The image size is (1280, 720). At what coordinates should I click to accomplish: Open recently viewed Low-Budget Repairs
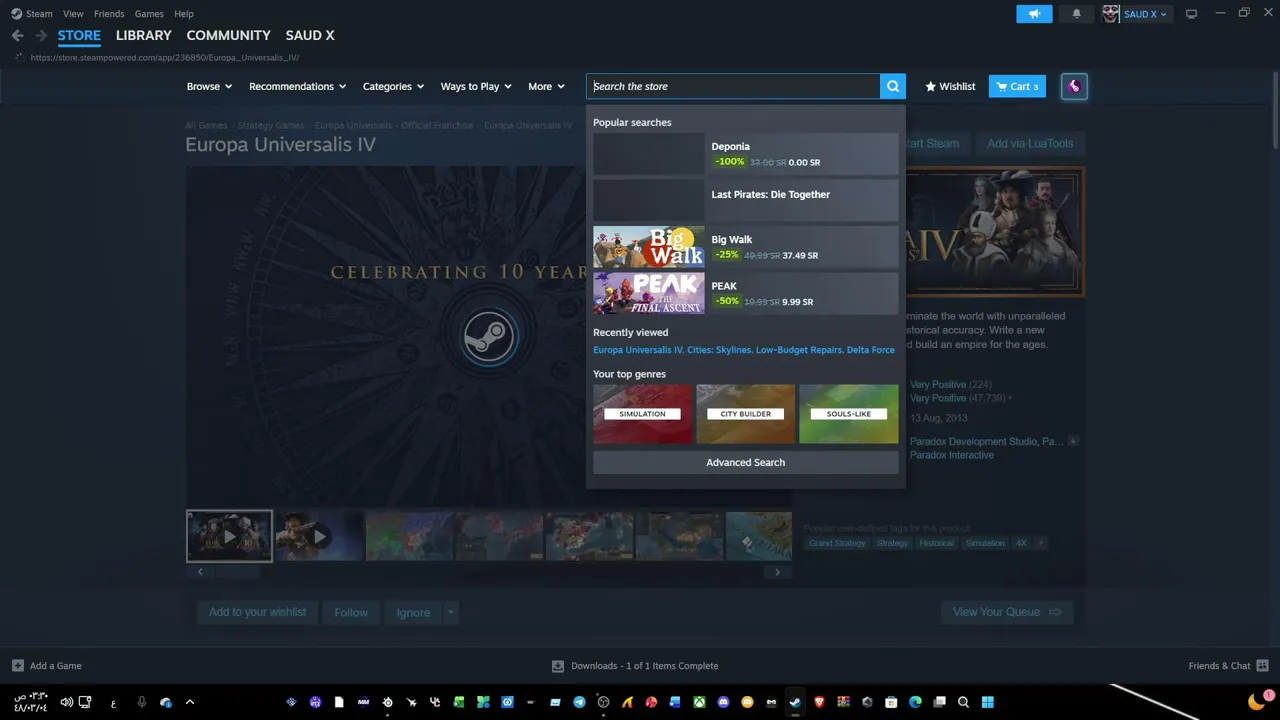click(x=799, y=350)
